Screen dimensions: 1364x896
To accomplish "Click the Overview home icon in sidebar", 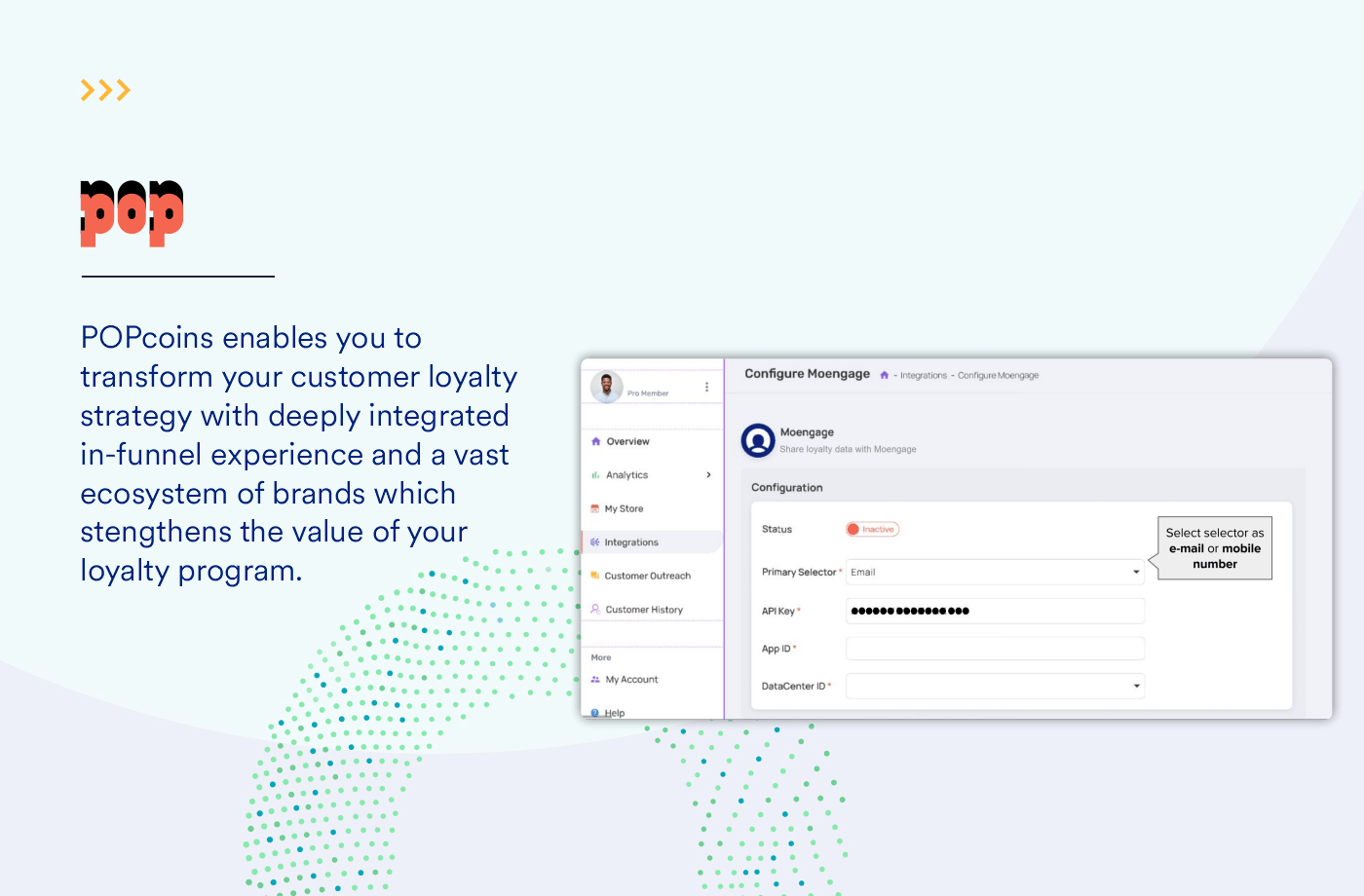I will point(595,441).
